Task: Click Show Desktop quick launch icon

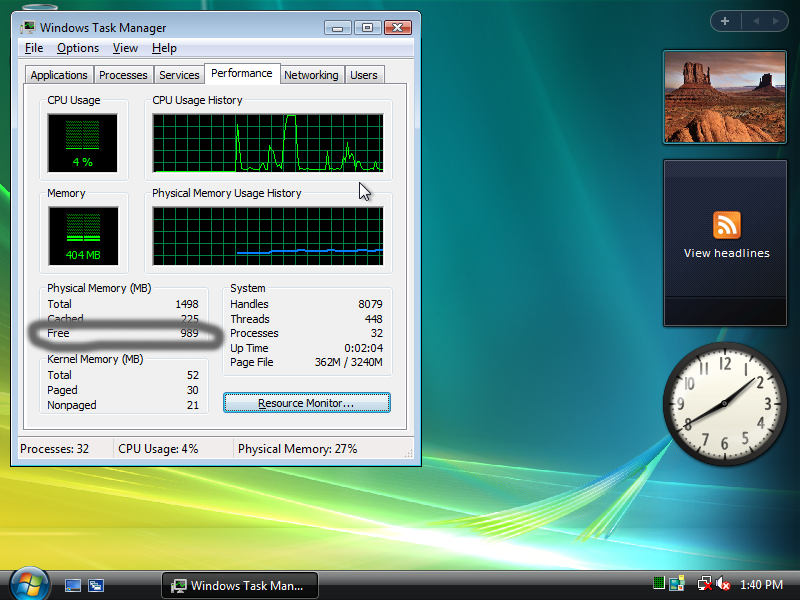Action: pyautogui.click(x=72, y=585)
